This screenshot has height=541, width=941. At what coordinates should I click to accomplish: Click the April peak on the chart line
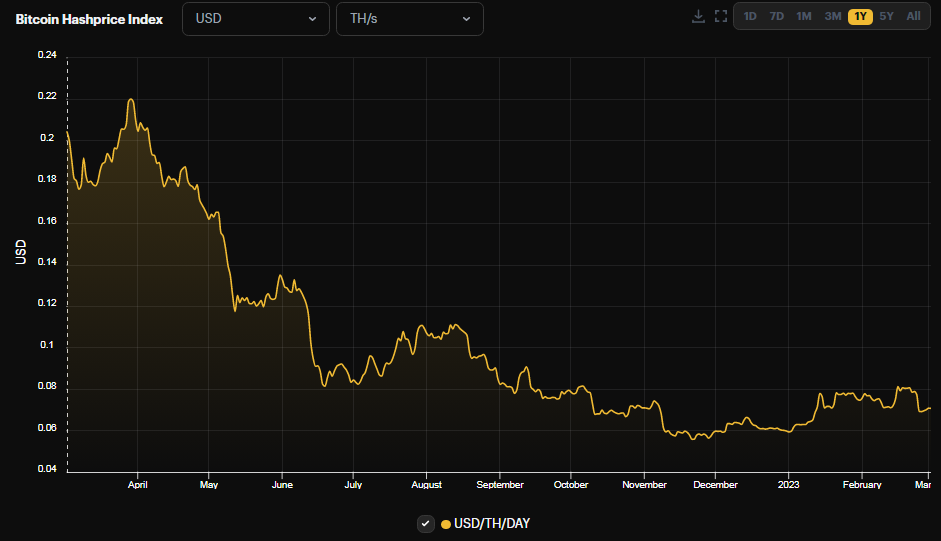(131, 100)
